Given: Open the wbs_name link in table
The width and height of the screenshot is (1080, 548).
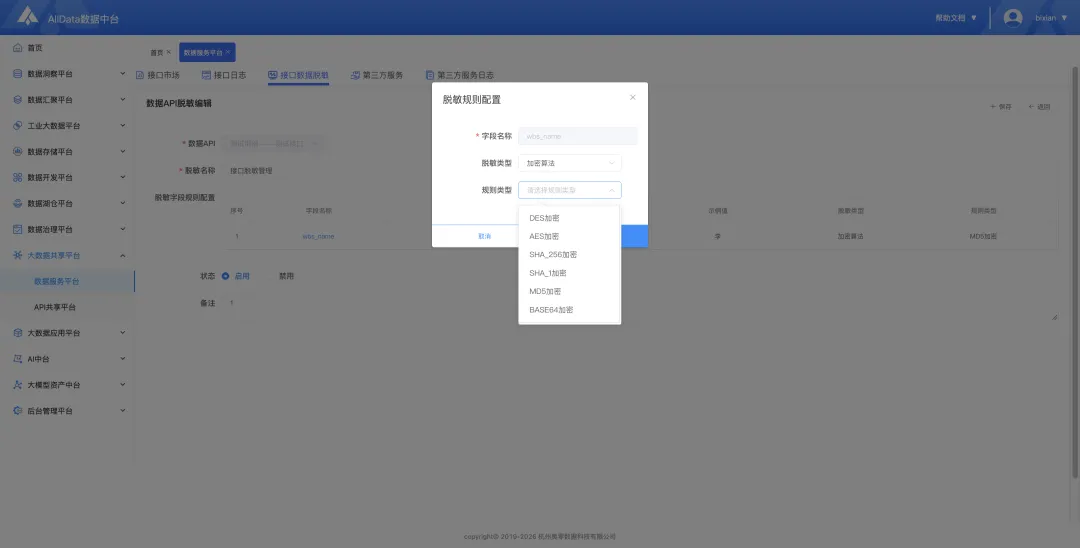Looking at the screenshot, I should click(x=318, y=236).
